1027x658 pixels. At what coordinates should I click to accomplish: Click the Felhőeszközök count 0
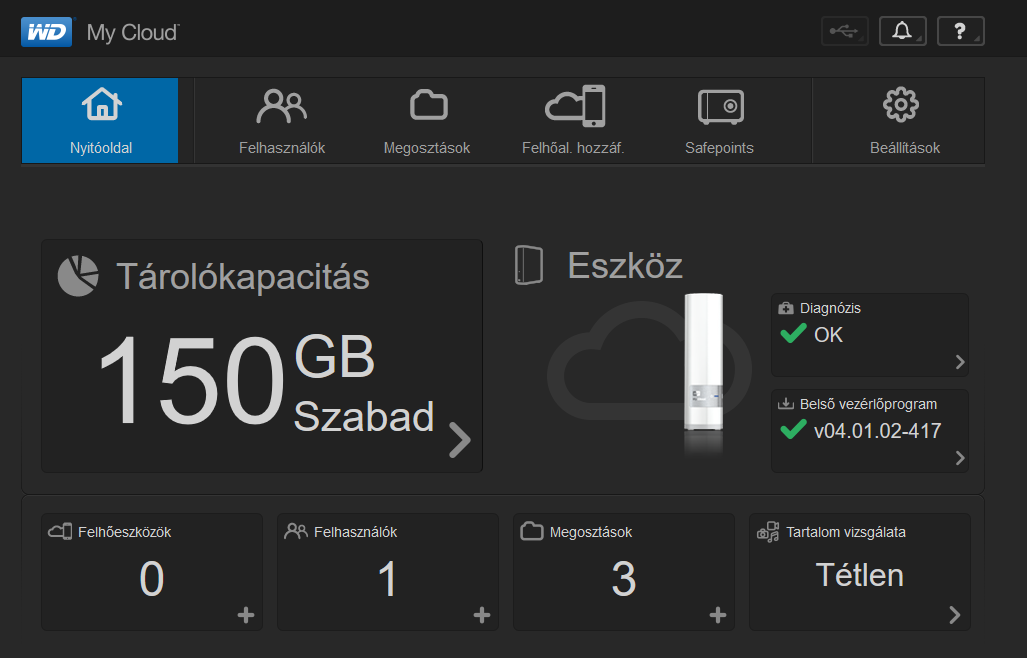(151, 579)
